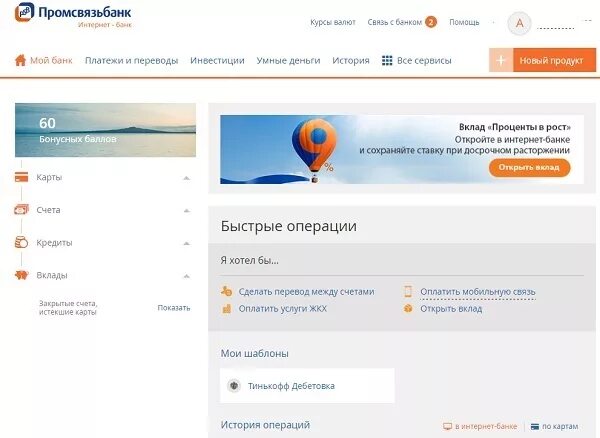Viewport: 600px width, 438px height.
Task: Collapse the Вклады section arrow
Action: tap(186, 276)
